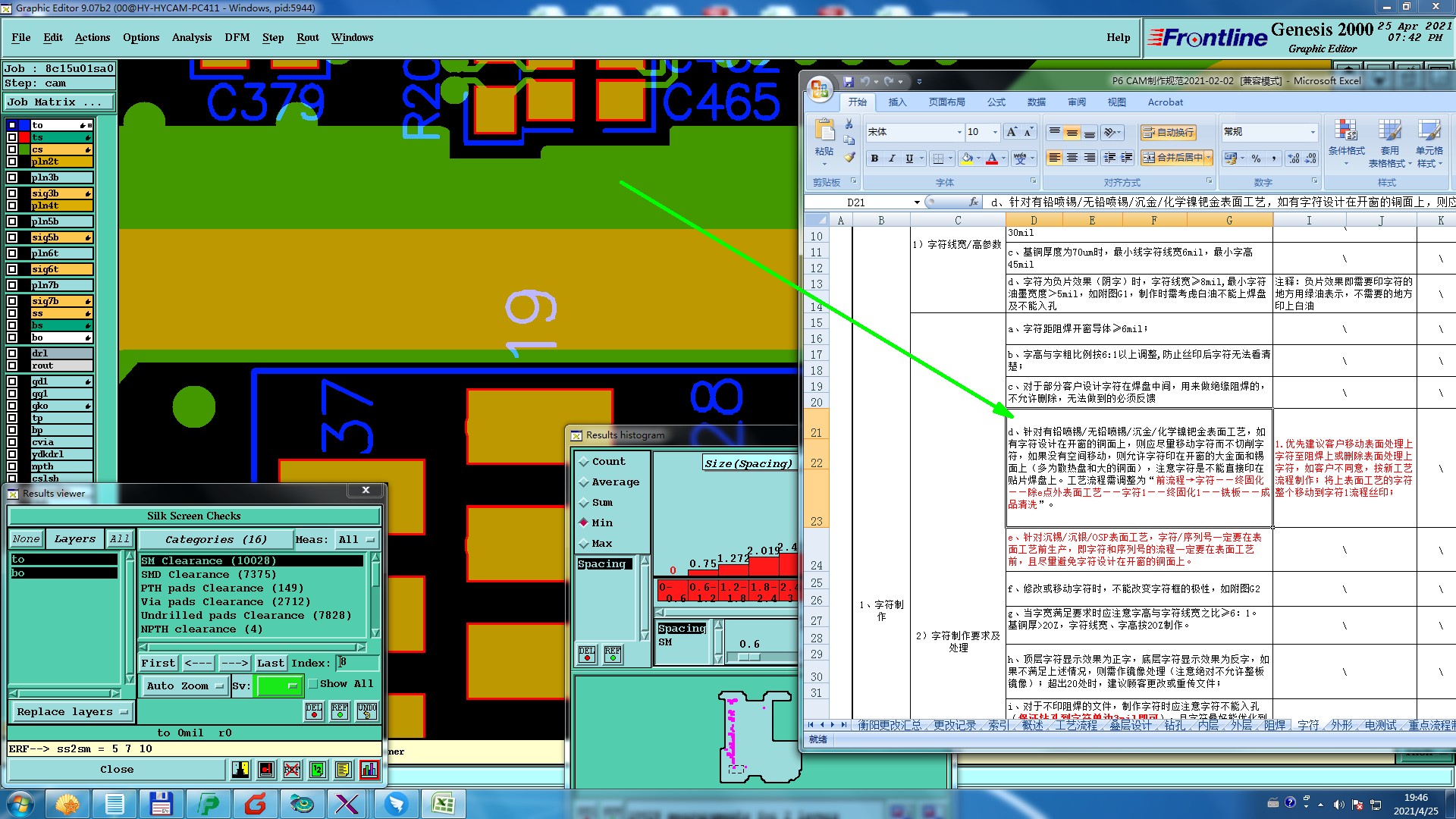
Task: Click the DEL icon in Results viewer
Action: (x=314, y=711)
